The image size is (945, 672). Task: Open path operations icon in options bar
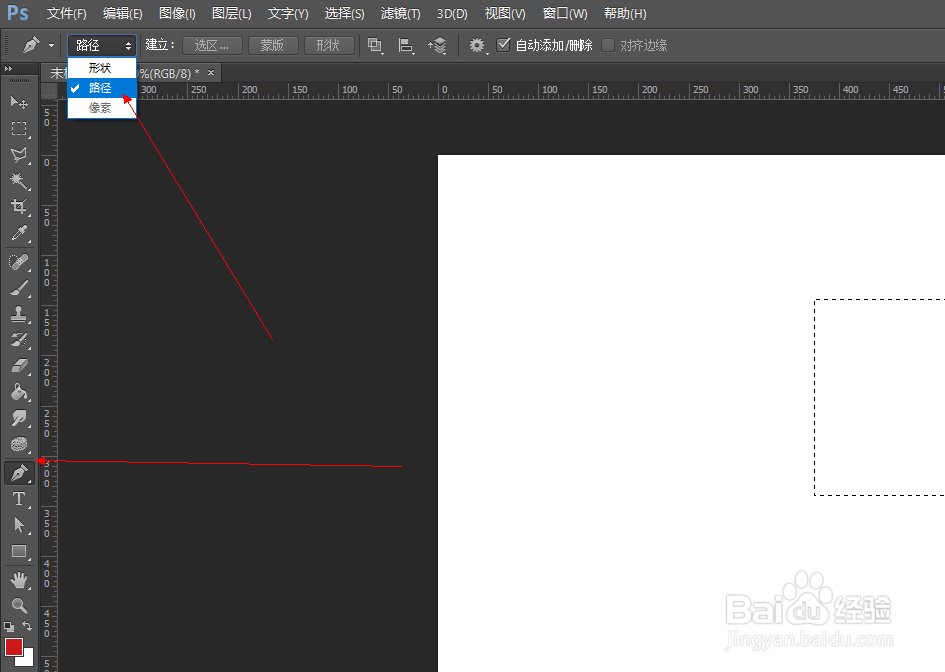click(x=375, y=45)
